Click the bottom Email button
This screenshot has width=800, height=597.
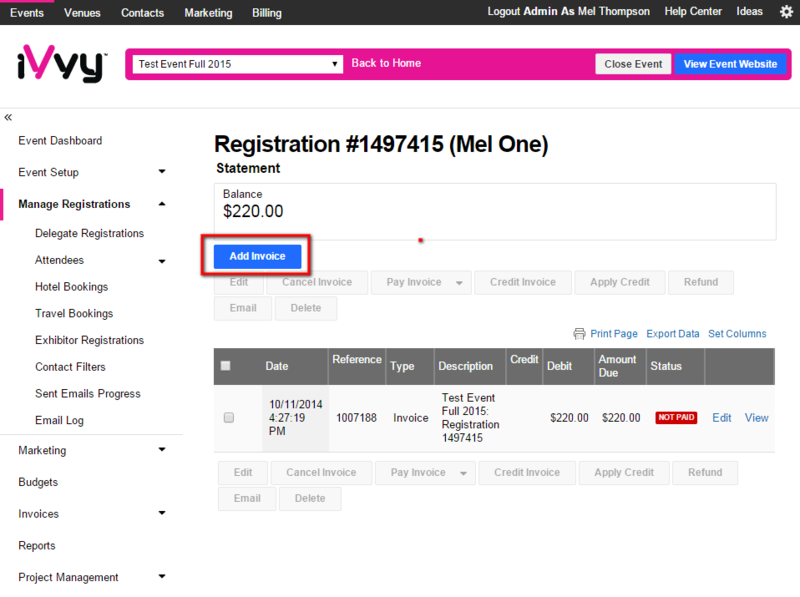247,499
